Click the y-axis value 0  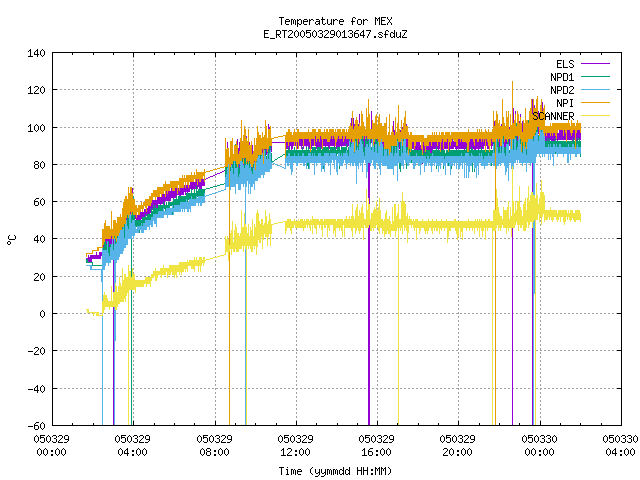tap(42, 314)
